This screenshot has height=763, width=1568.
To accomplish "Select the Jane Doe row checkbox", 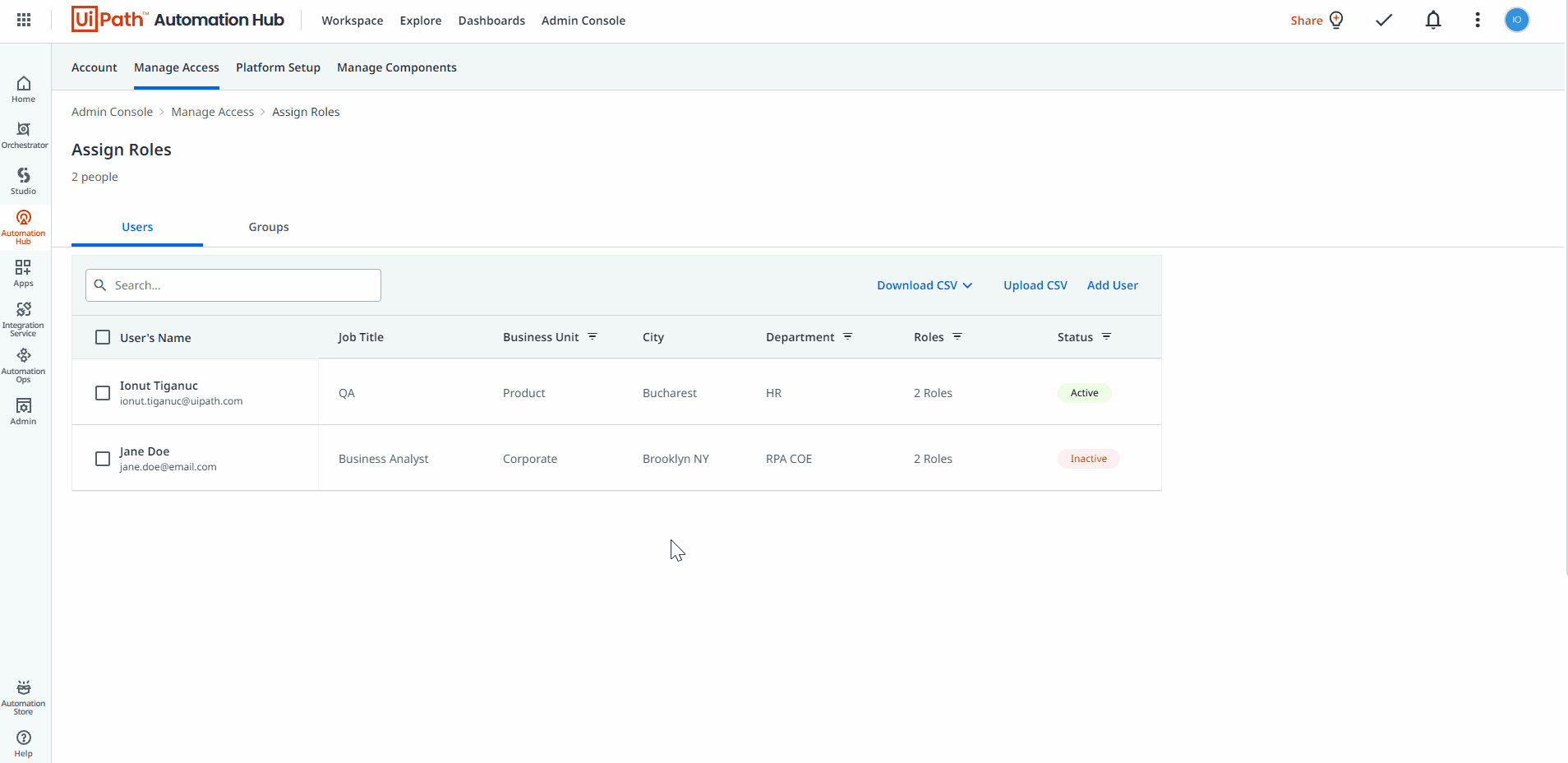I will 103,459.
